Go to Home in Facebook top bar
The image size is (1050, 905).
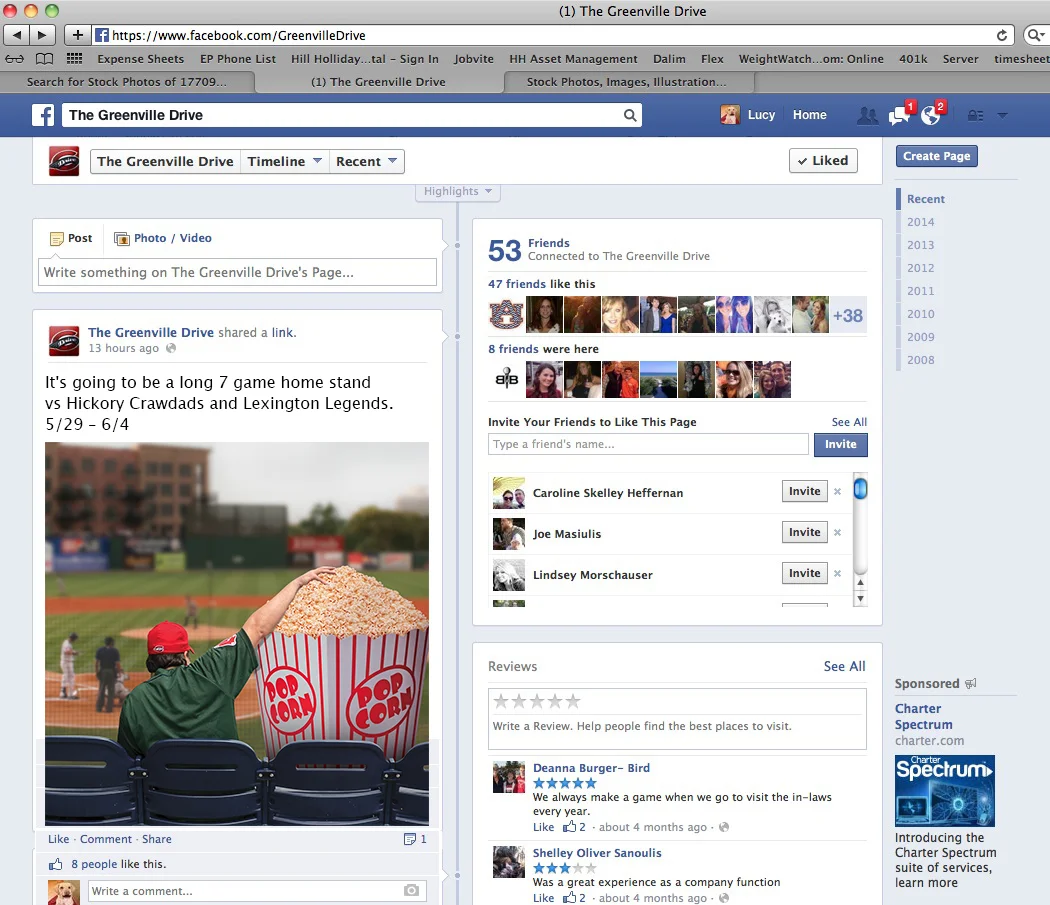[810, 115]
